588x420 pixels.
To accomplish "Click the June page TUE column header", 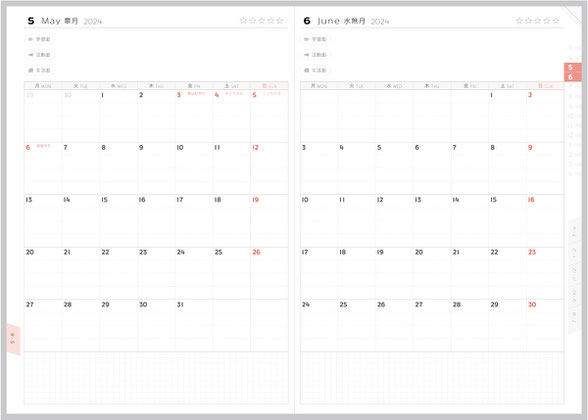I will pos(356,86).
